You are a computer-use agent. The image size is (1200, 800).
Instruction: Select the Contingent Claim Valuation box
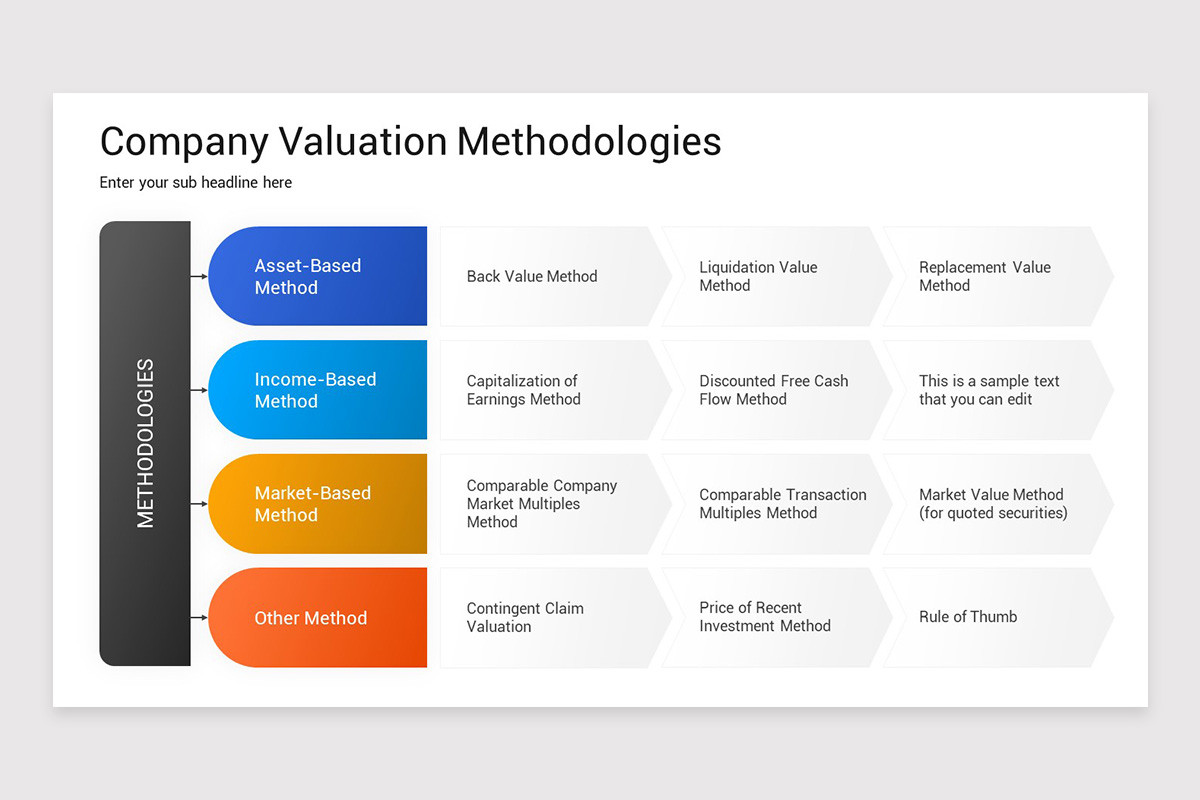pyautogui.click(x=555, y=618)
